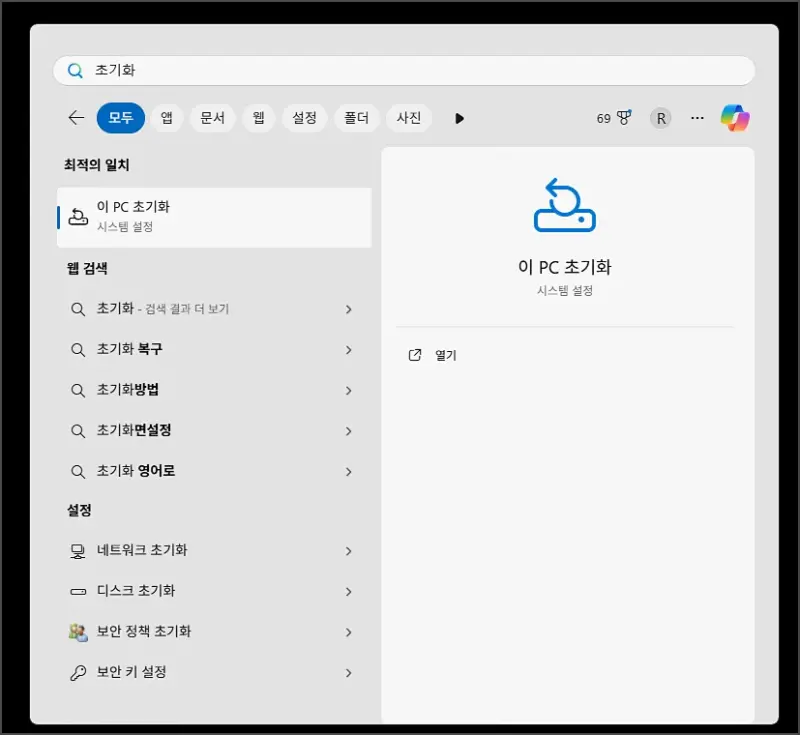Select the 앱 filter tab
The image size is (800, 735).
coord(167,118)
